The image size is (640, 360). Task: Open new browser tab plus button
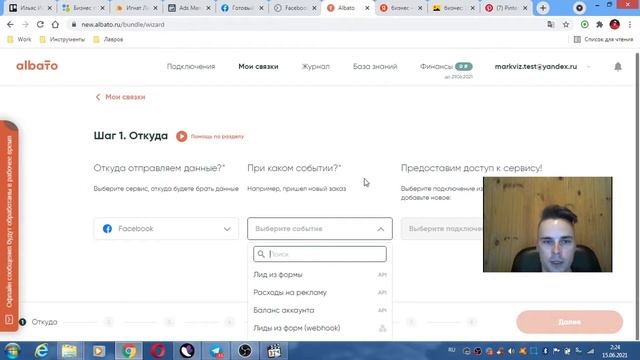543,8
